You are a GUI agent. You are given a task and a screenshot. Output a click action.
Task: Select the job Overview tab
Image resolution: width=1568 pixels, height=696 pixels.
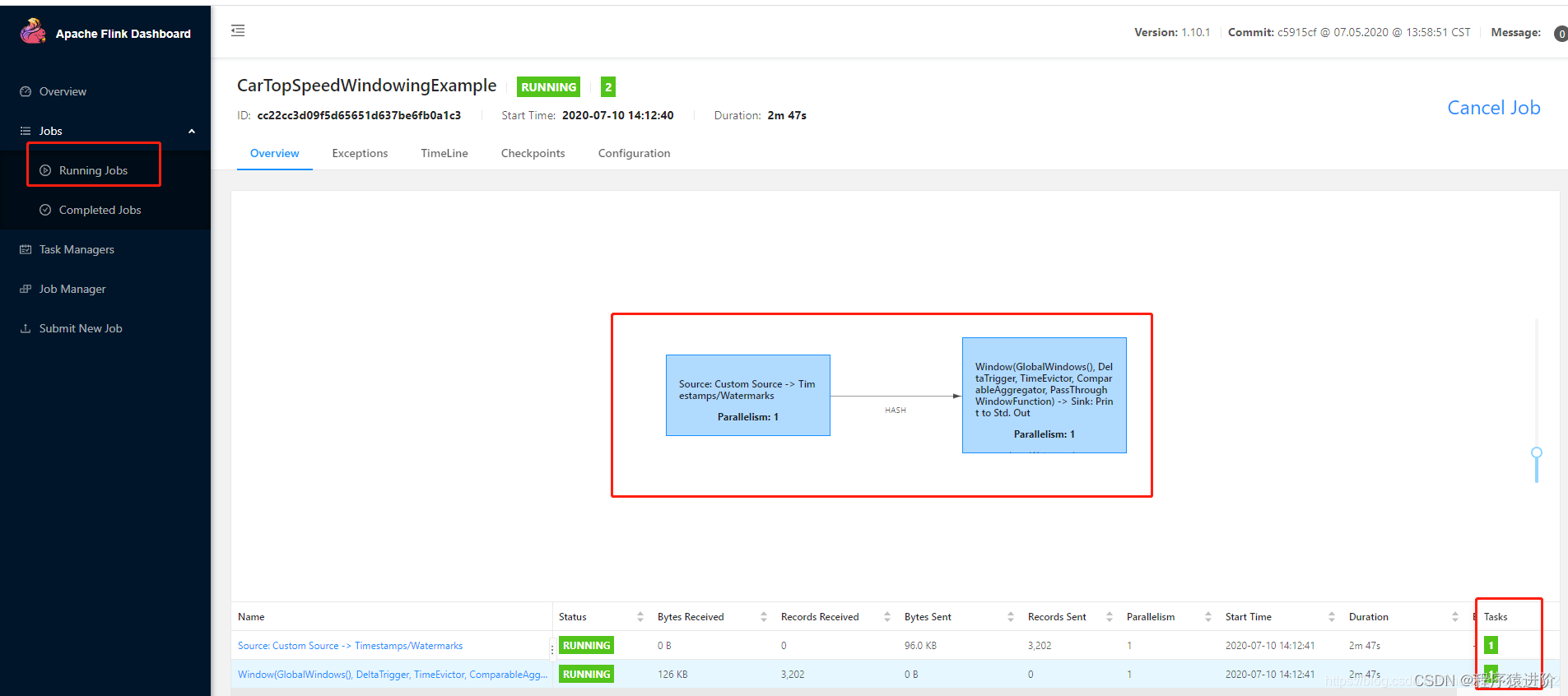pyautogui.click(x=275, y=153)
